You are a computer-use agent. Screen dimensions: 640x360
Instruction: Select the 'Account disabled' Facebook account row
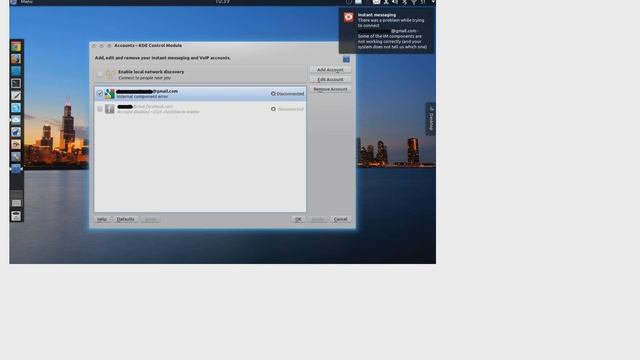200,109
